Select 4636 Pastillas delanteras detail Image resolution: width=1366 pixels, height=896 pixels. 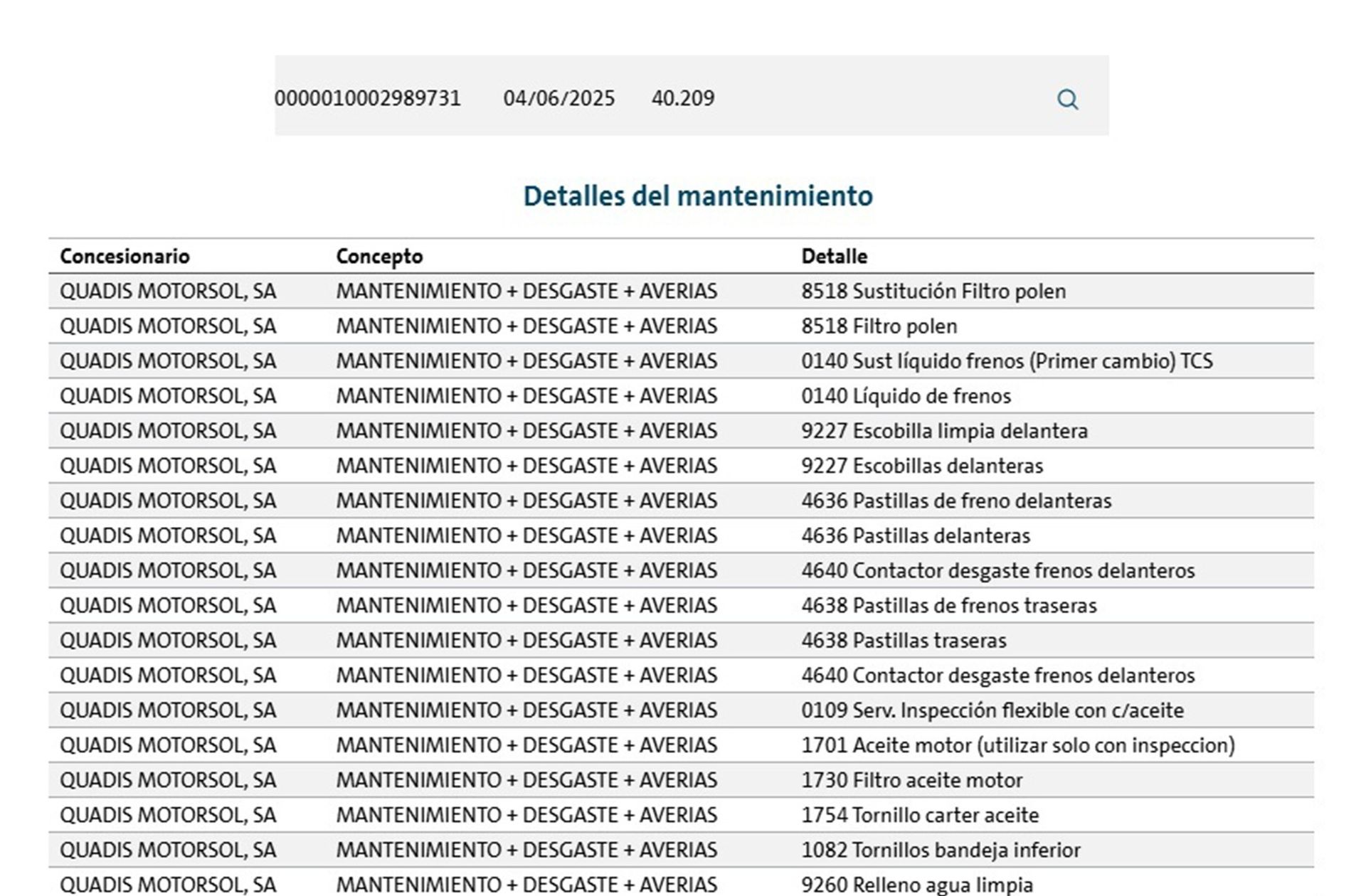pyautogui.click(x=916, y=535)
